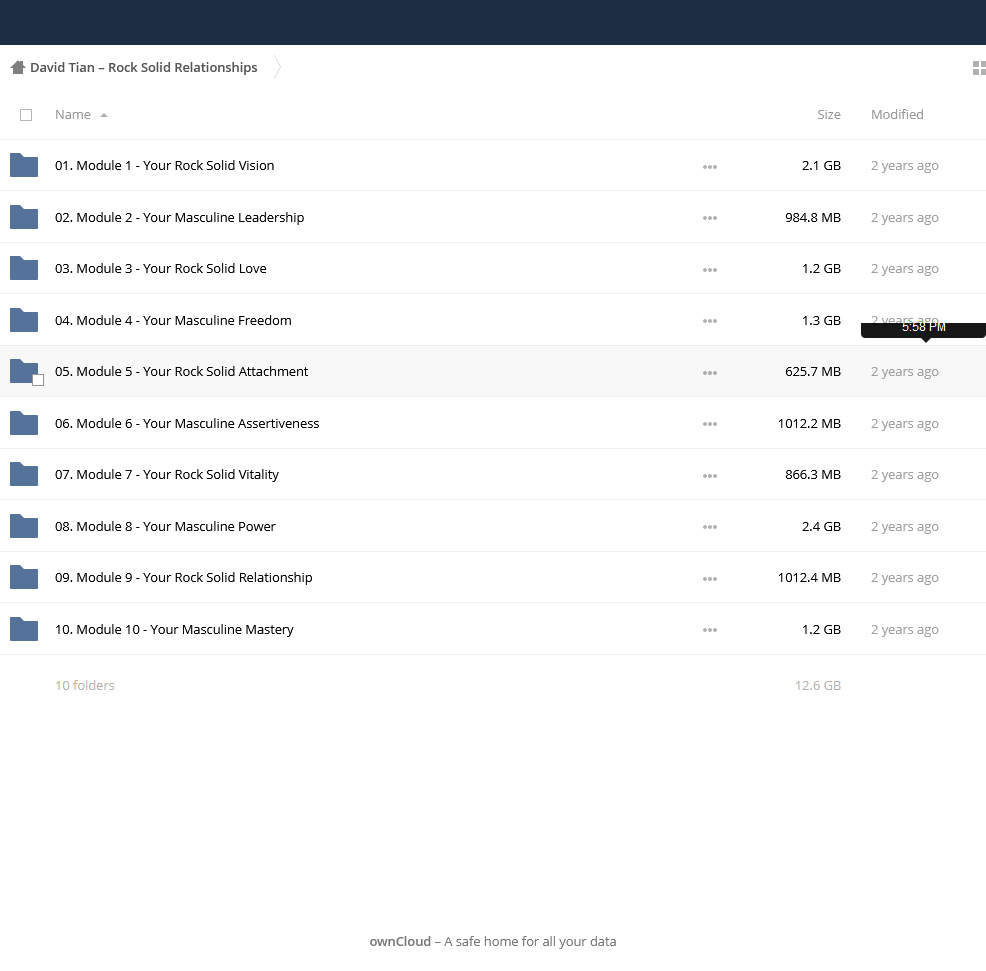This screenshot has height=971, width=986.
Task: Open the three-dot actions menu for Module 8
Action: pyautogui.click(x=710, y=528)
